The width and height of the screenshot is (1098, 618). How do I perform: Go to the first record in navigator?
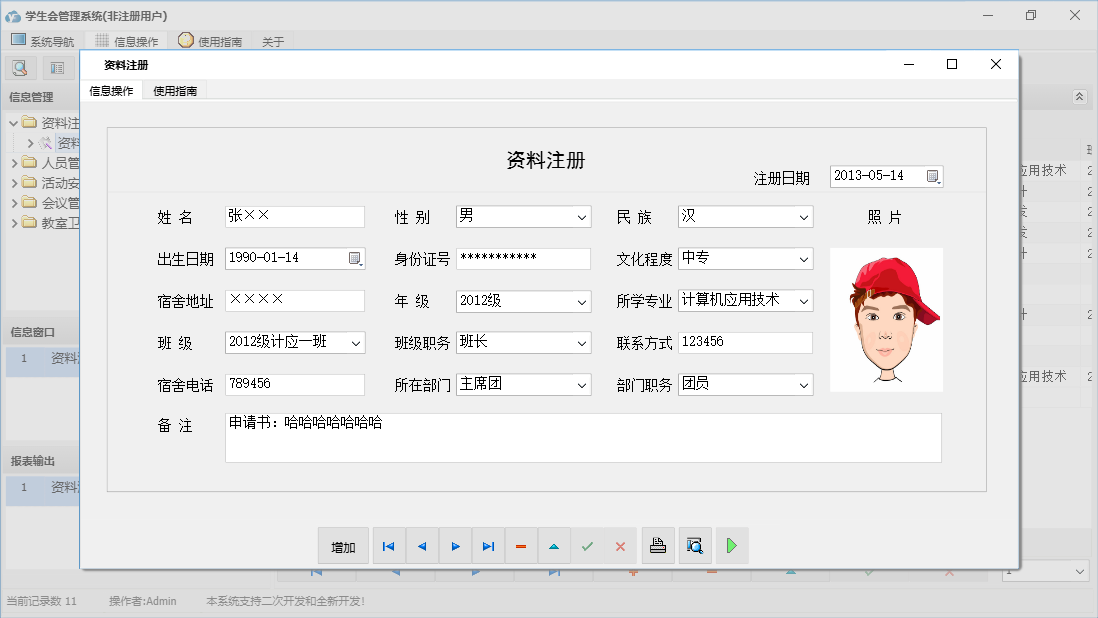[x=389, y=546]
